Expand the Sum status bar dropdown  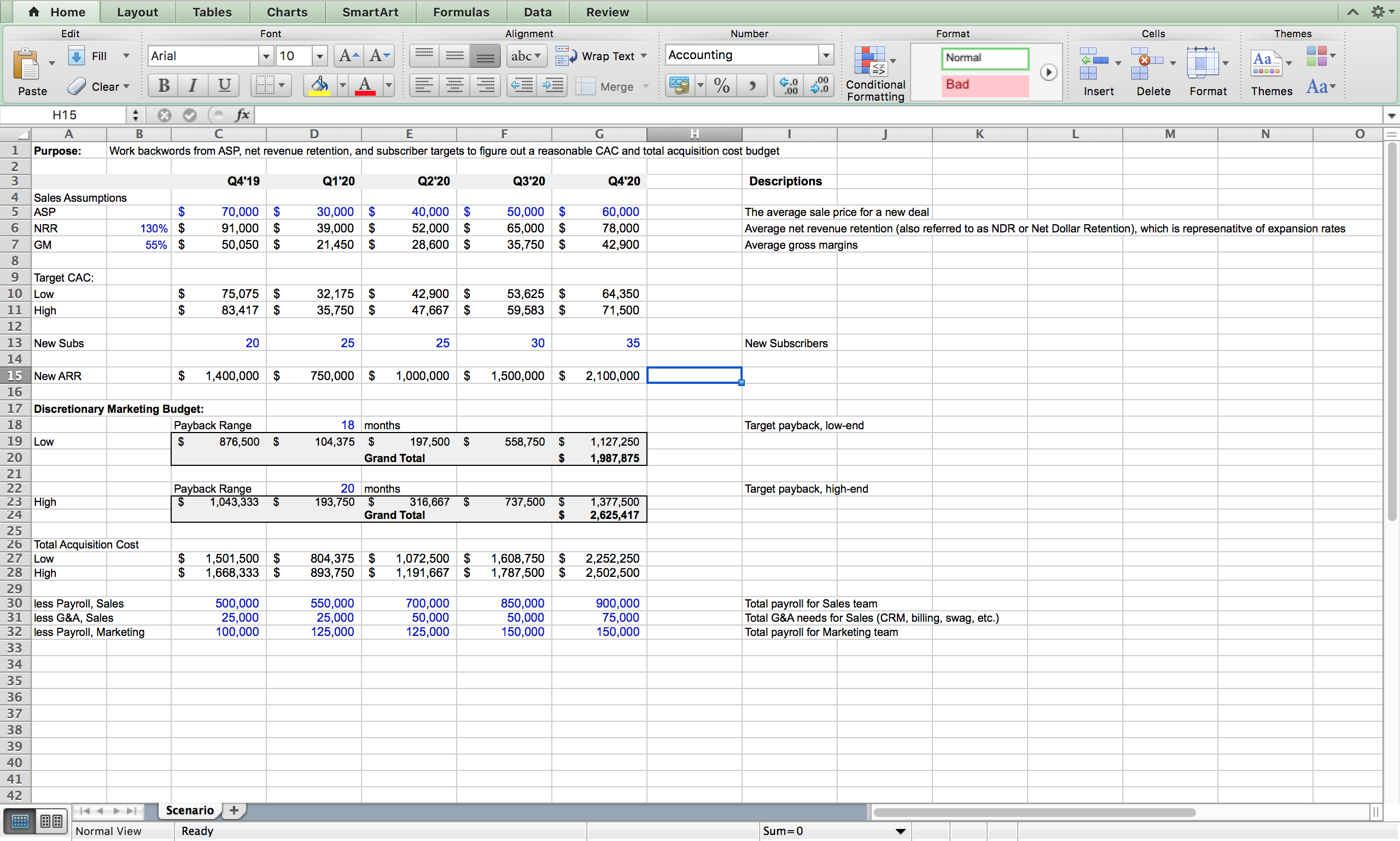pos(900,831)
